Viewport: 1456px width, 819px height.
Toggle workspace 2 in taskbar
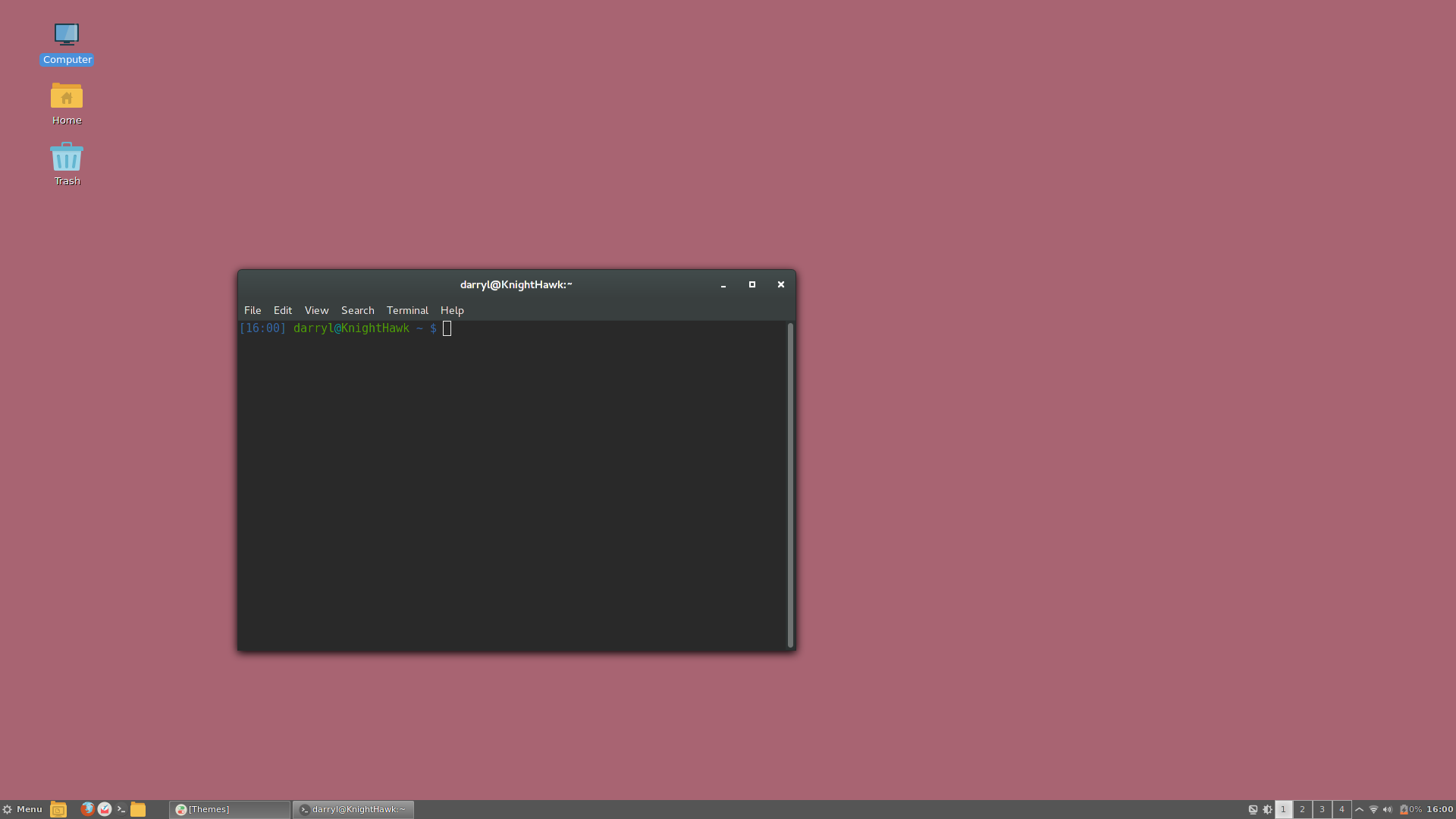pos(1303,809)
